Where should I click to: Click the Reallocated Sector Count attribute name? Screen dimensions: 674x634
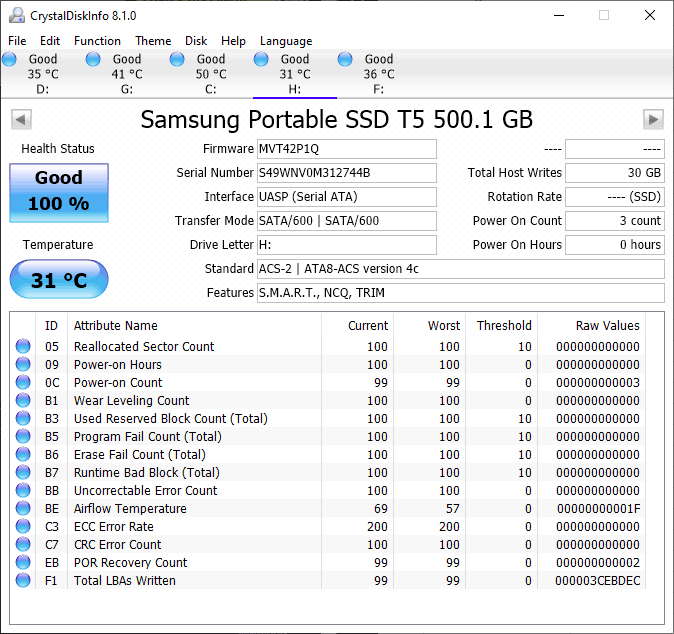(x=144, y=346)
